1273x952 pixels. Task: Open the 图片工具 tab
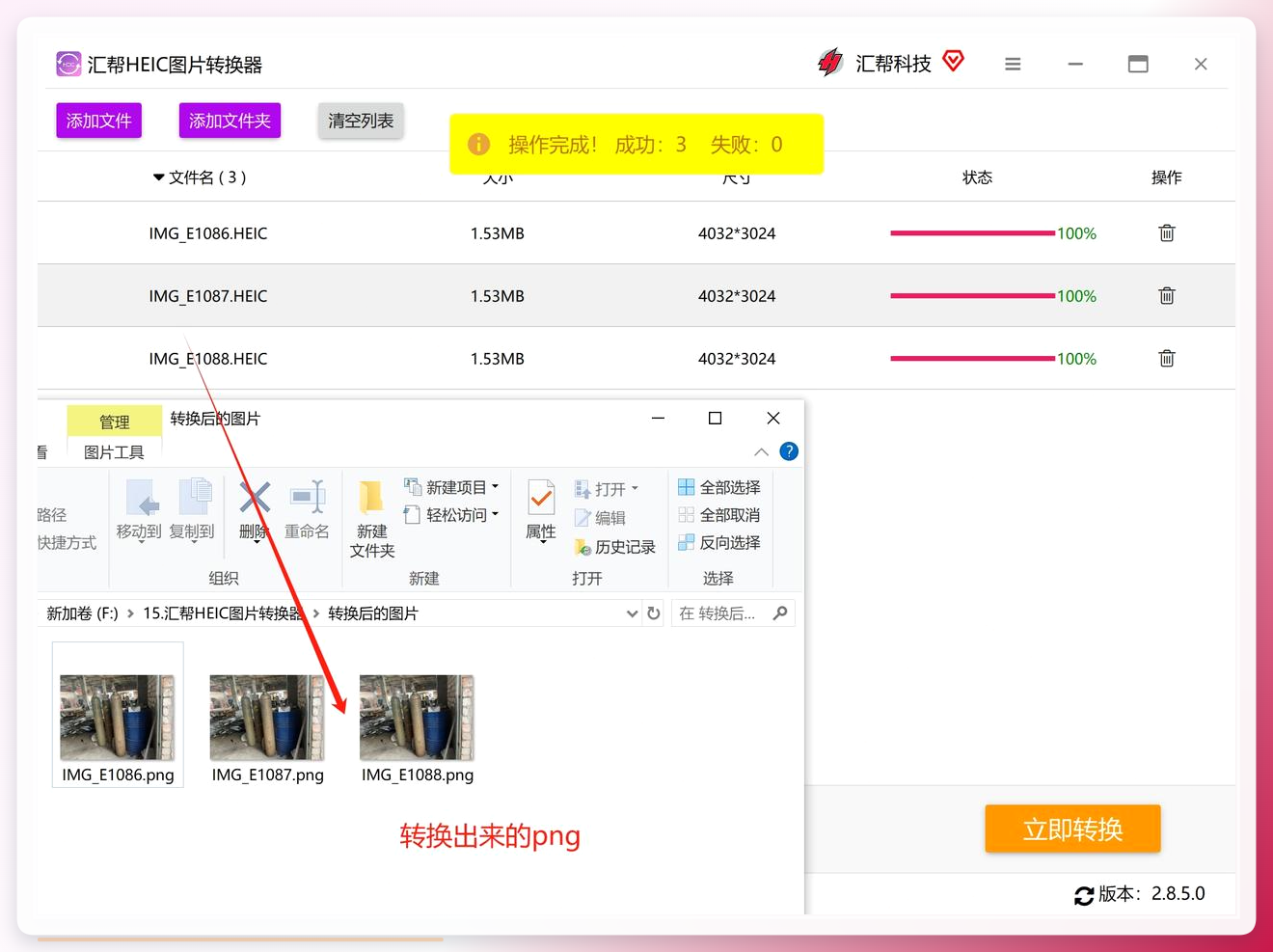(114, 452)
